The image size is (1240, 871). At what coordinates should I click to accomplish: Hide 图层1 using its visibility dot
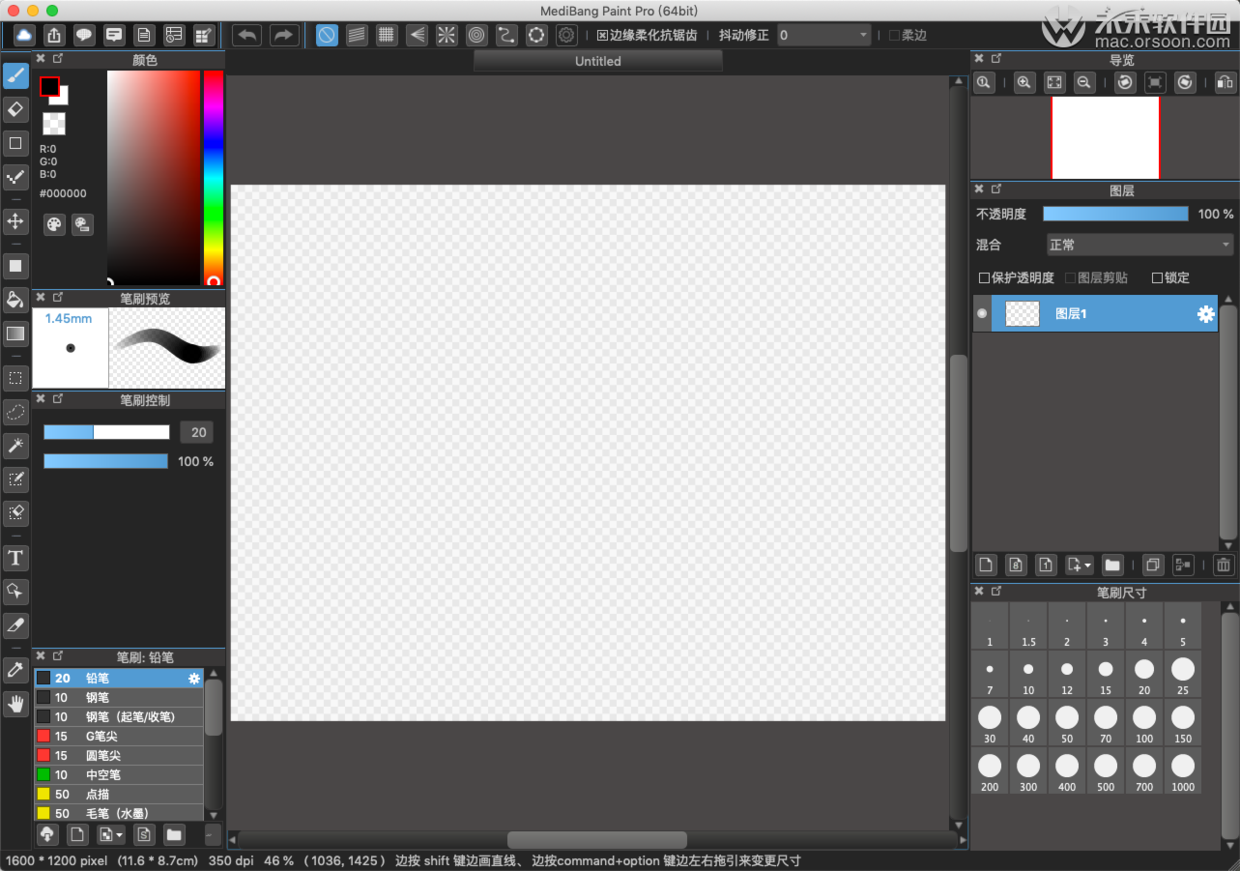tap(982, 314)
